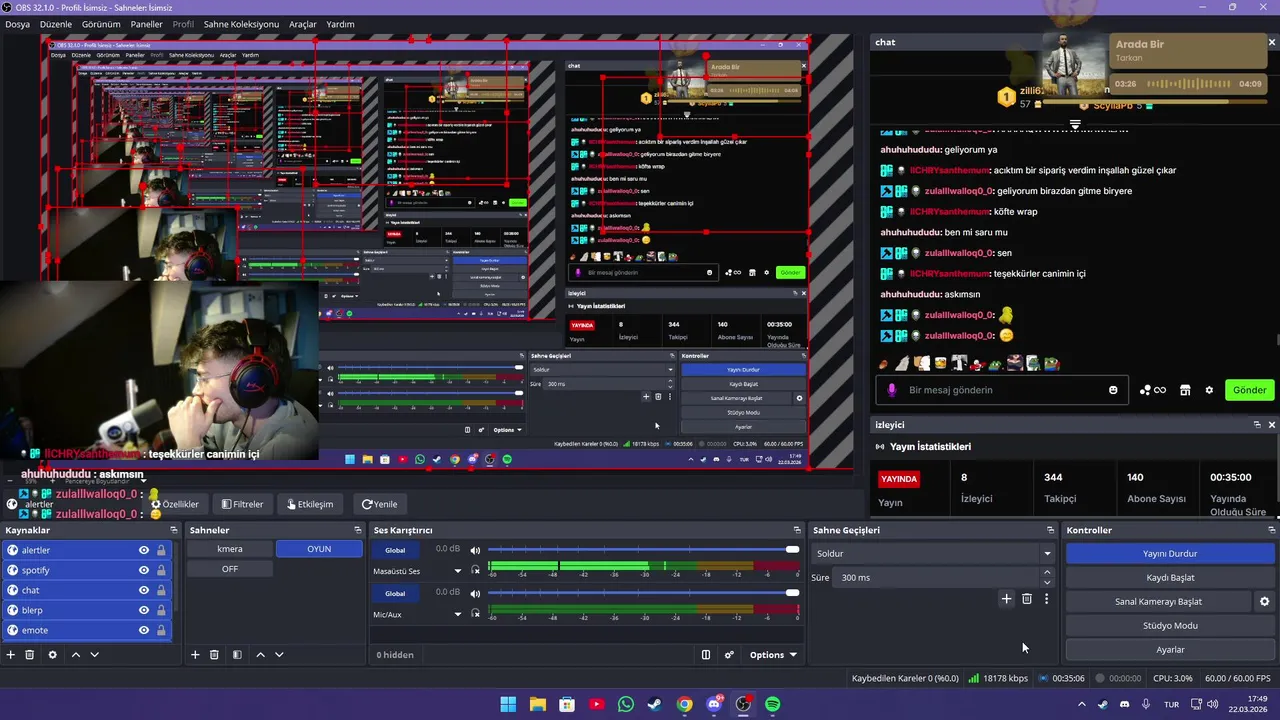Unlock the chat source

pyautogui.click(x=160, y=590)
